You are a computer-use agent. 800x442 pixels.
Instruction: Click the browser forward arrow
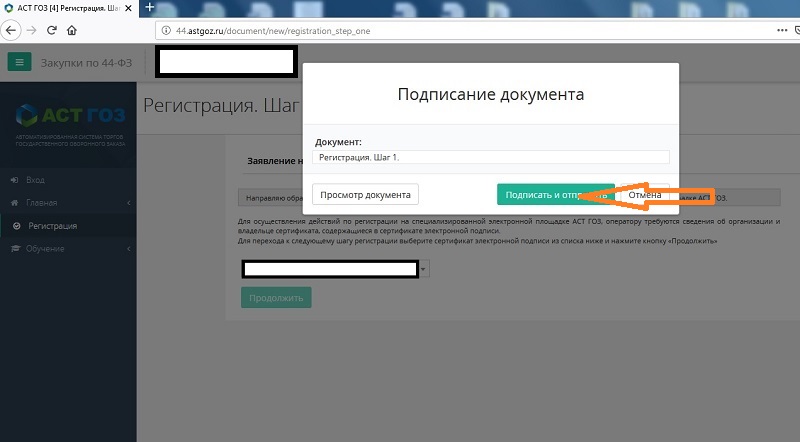point(32,31)
